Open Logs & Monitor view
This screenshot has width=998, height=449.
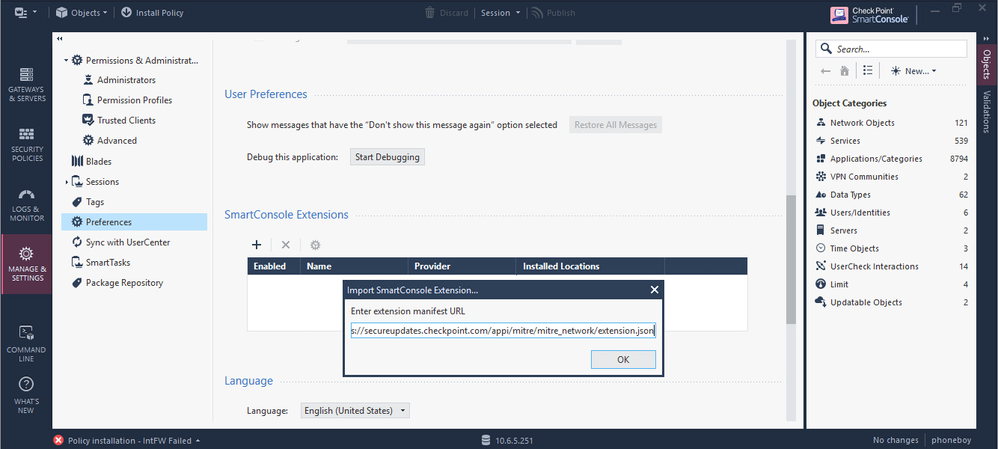click(x=26, y=204)
